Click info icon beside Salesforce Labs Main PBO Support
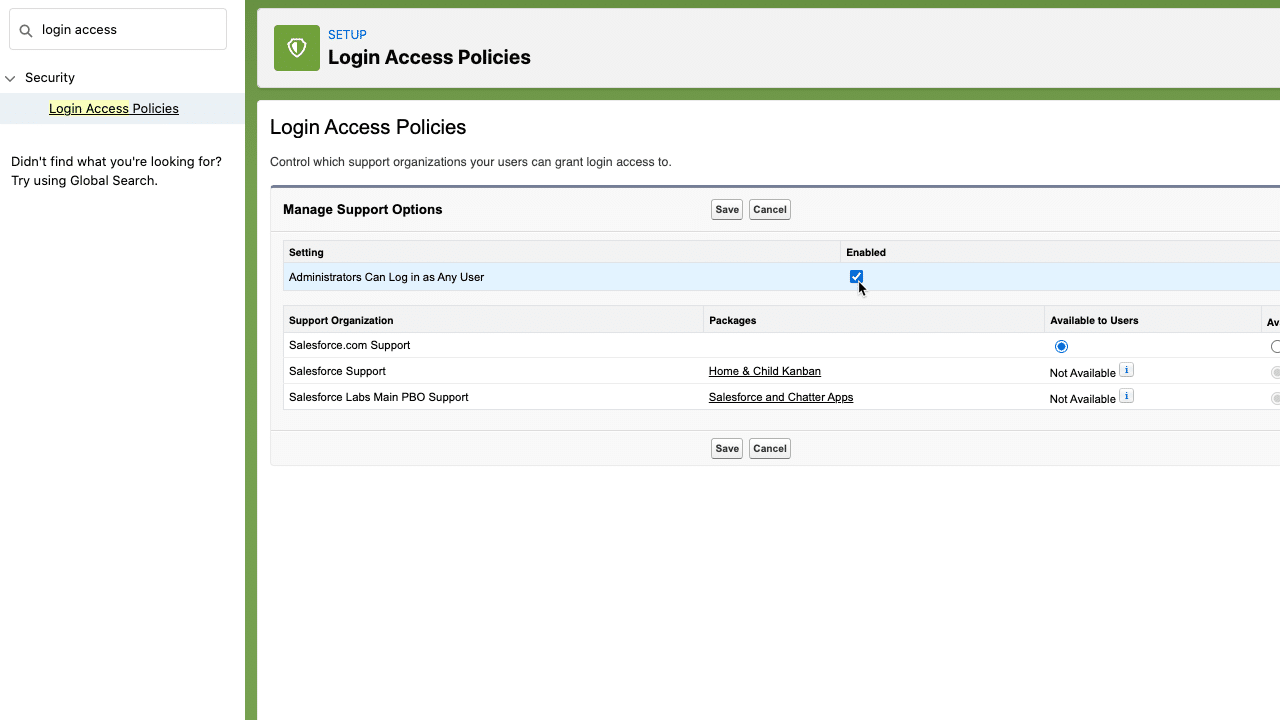Viewport: 1280px width, 720px height. [x=1126, y=396]
